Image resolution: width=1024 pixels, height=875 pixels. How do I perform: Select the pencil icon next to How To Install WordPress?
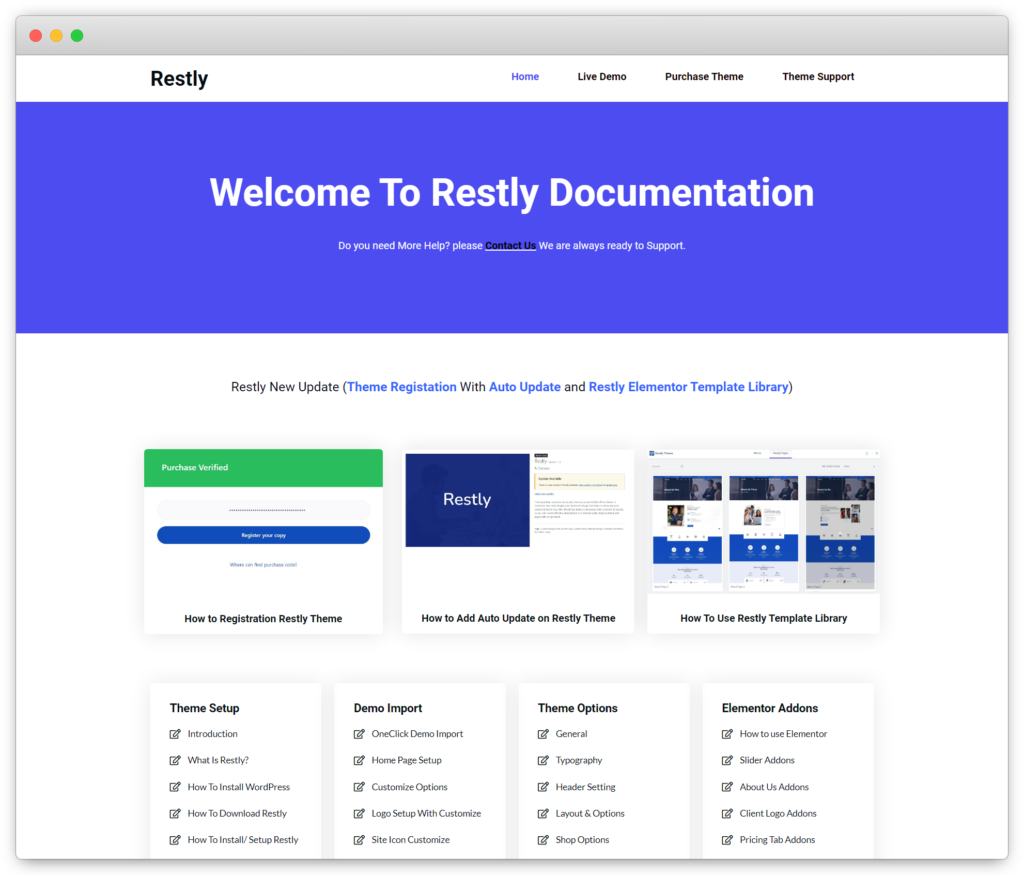click(173, 786)
